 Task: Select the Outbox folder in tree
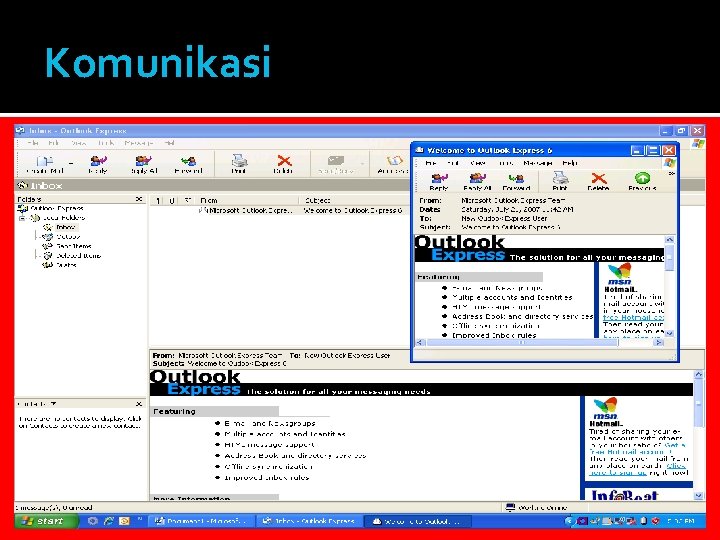[68, 237]
